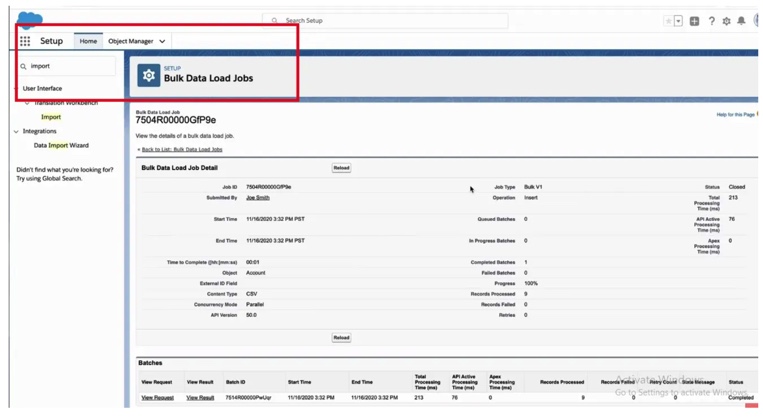763x418 pixels.
Task: Click the top Reload button
Action: click(341, 168)
